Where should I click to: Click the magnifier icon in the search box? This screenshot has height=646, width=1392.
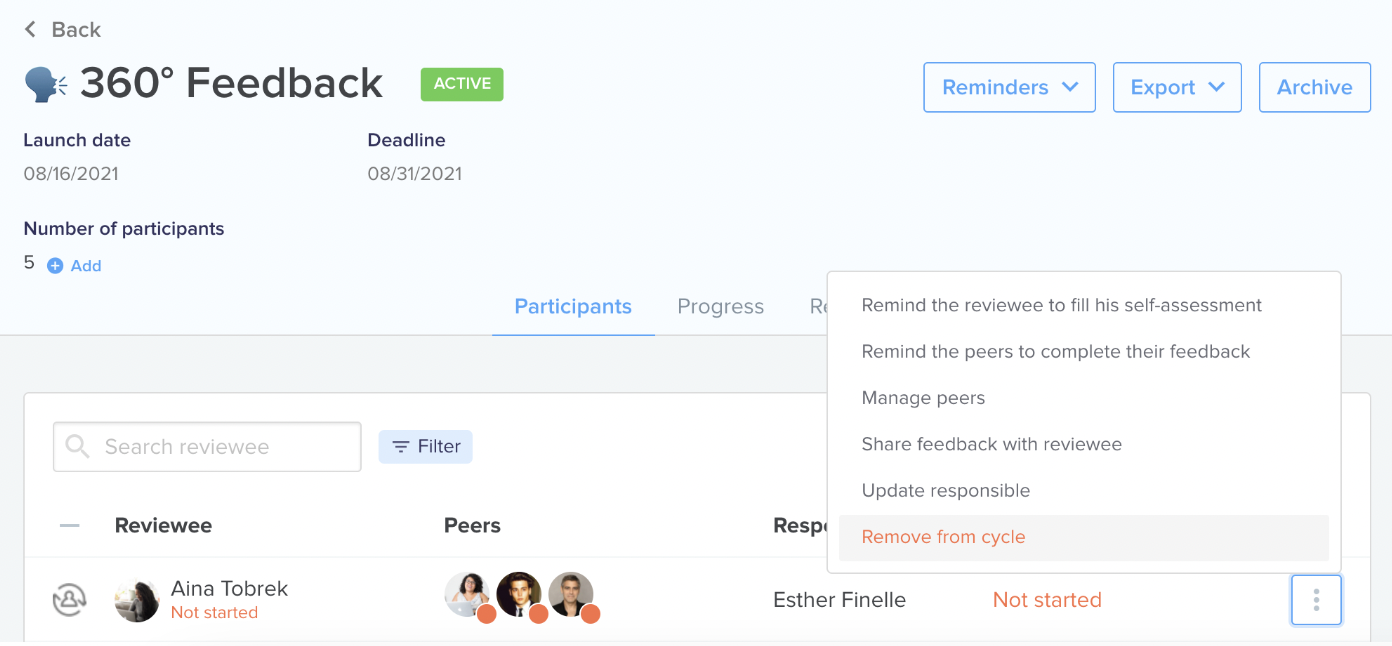78,446
